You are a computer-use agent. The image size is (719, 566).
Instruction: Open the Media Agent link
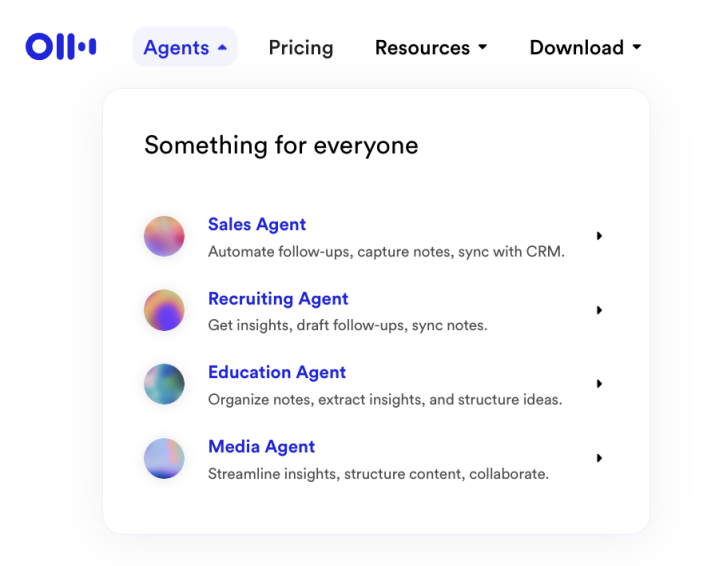tap(261, 446)
